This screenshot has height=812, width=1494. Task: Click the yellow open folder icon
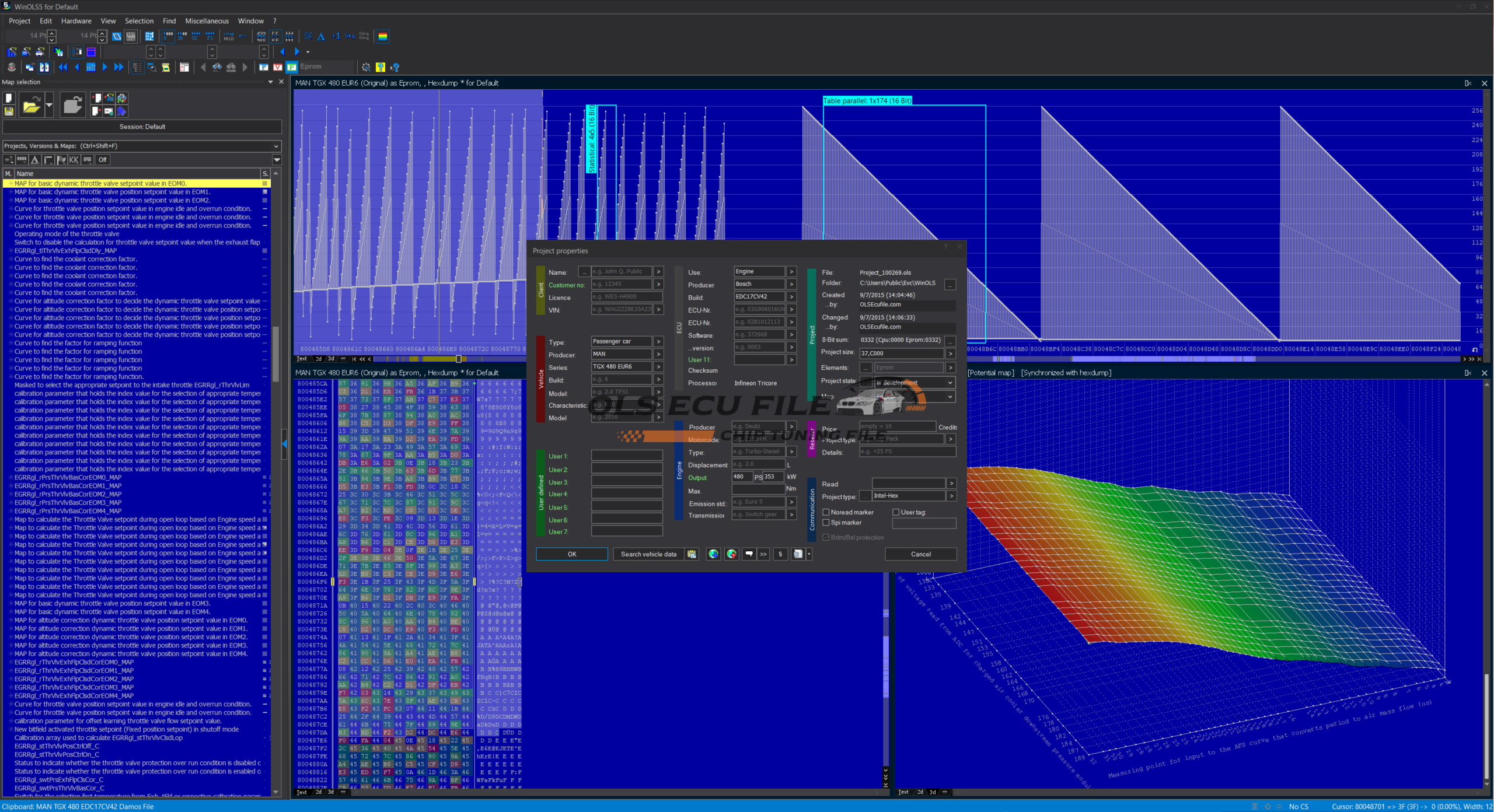pyautogui.click(x=31, y=106)
